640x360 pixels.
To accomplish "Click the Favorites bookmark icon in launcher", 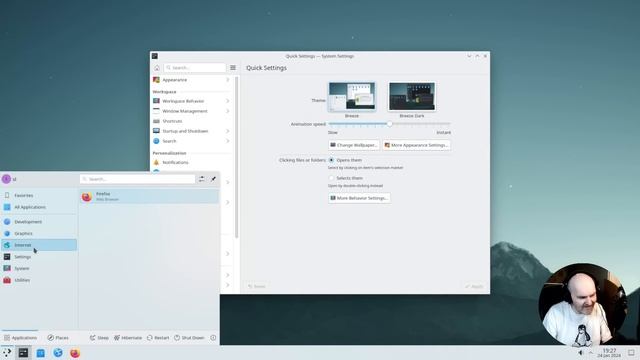I will click(x=7, y=196).
